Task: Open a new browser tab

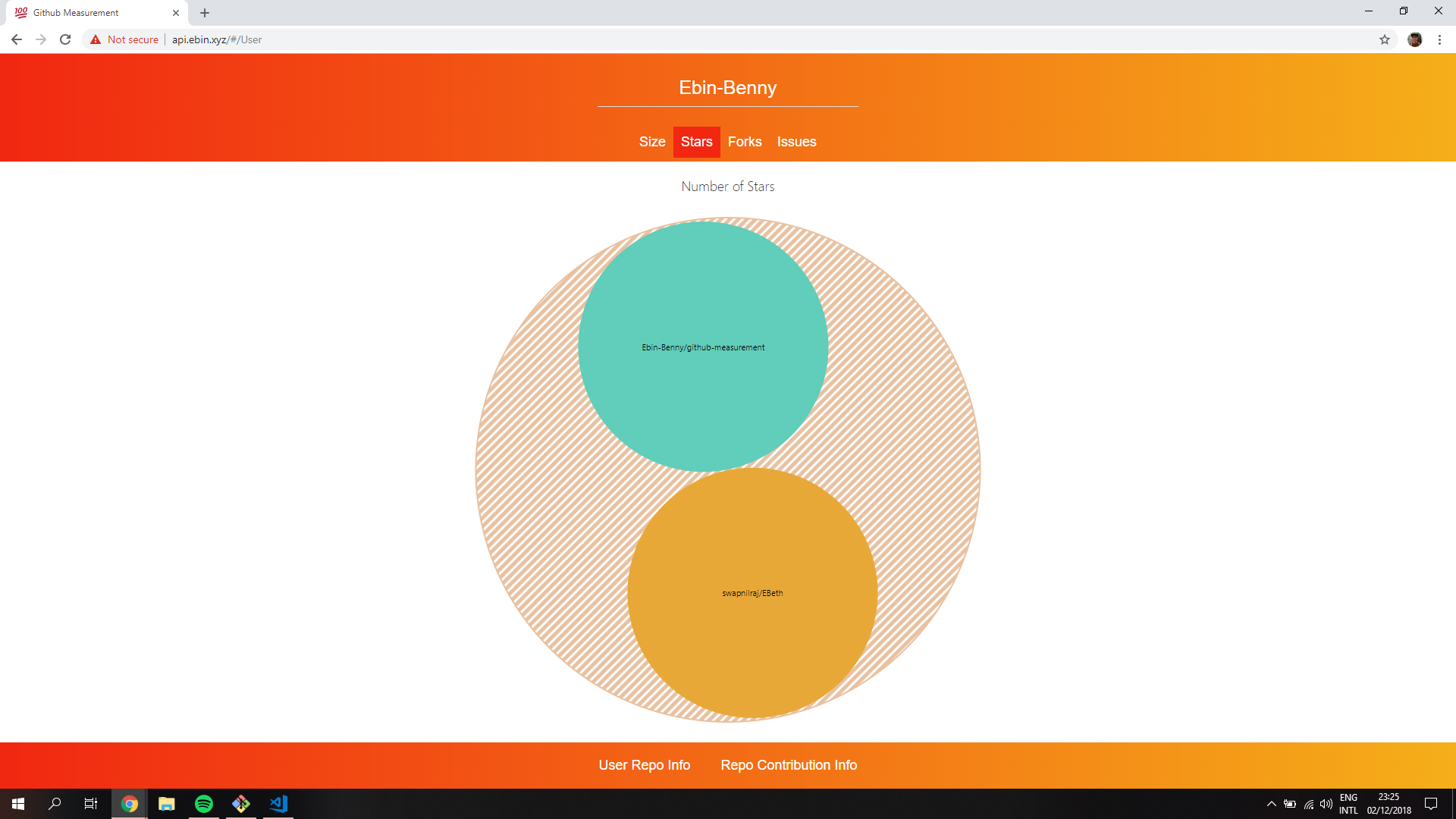Action: pos(205,13)
